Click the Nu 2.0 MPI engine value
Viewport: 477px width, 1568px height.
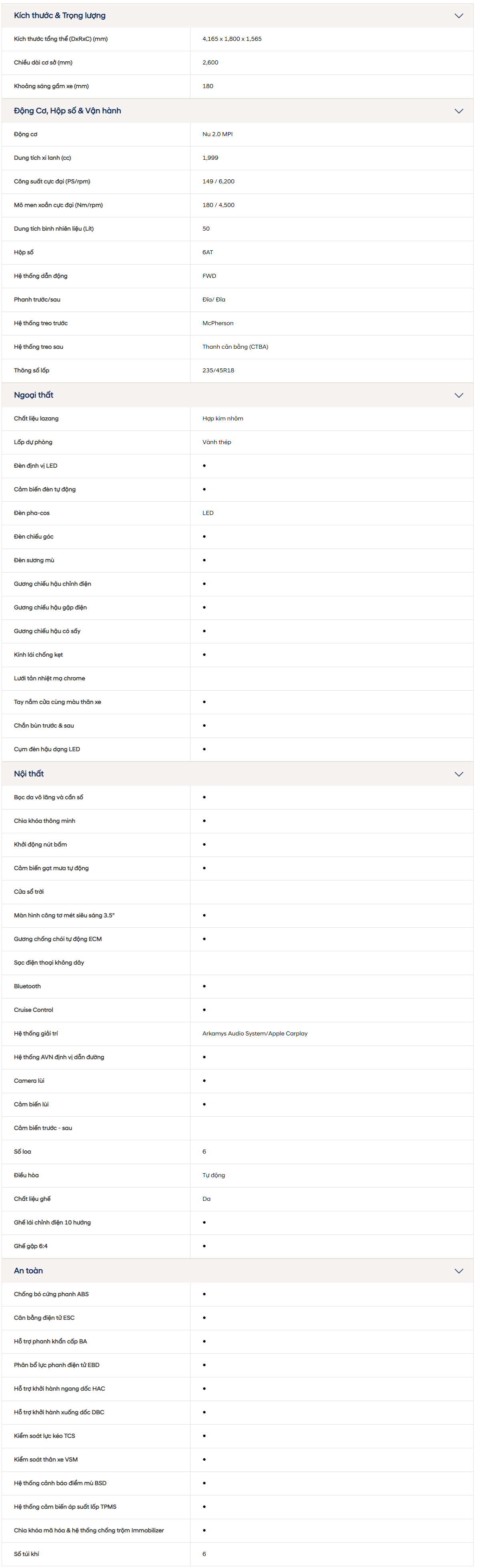coord(217,134)
